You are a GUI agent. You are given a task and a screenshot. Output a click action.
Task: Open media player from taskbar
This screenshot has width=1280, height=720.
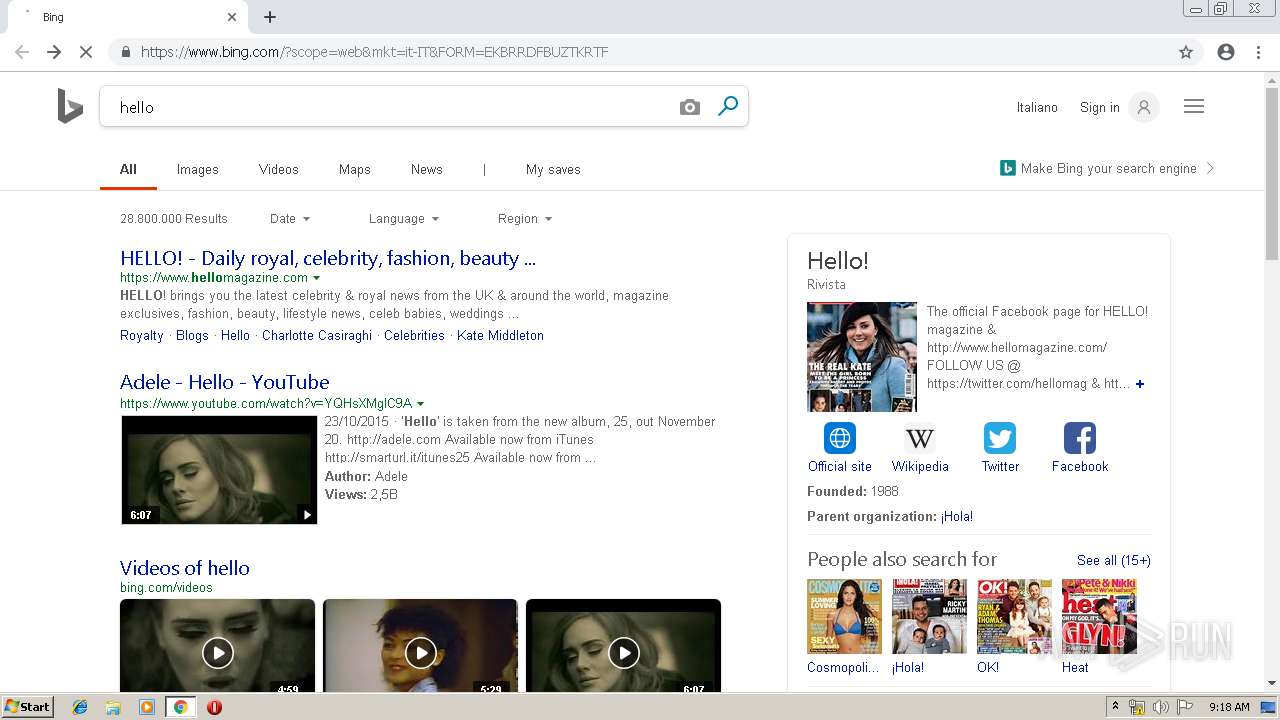point(147,707)
